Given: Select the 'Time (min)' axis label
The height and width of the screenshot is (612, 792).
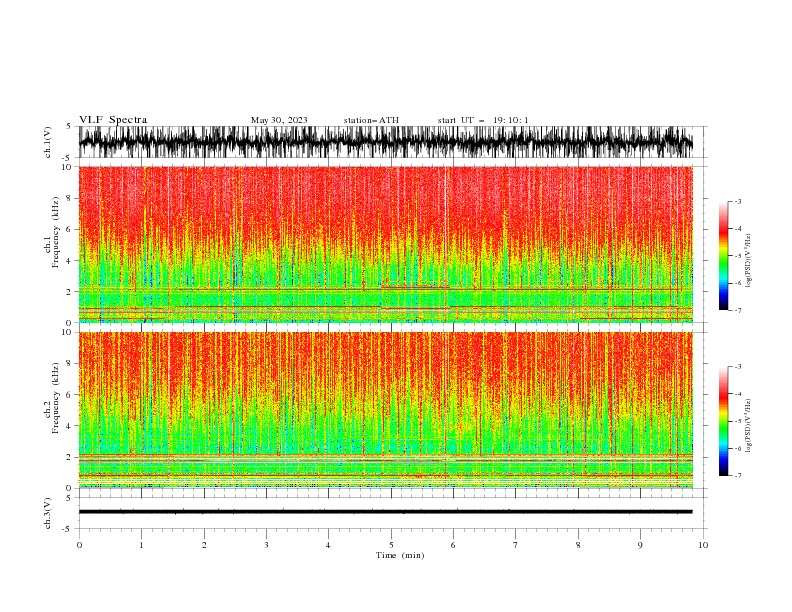Looking at the screenshot, I should (x=400, y=555).
